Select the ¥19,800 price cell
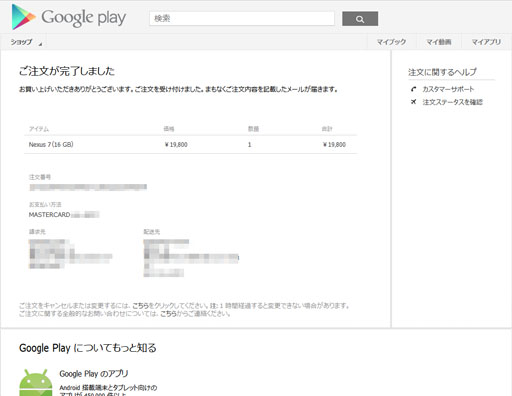The height and width of the screenshot is (396, 512). click(176, 145)
